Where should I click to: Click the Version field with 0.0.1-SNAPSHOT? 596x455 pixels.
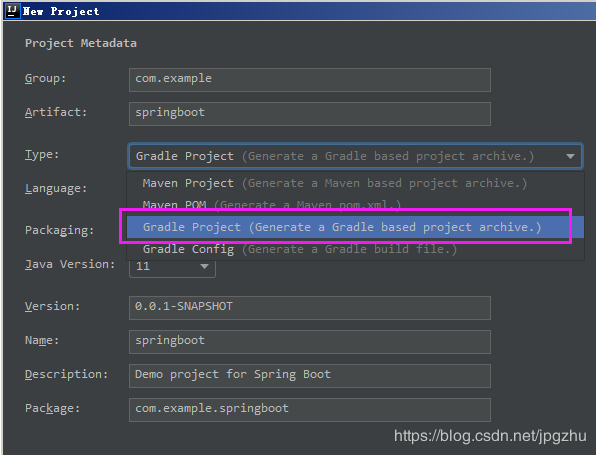coord(310,308)
